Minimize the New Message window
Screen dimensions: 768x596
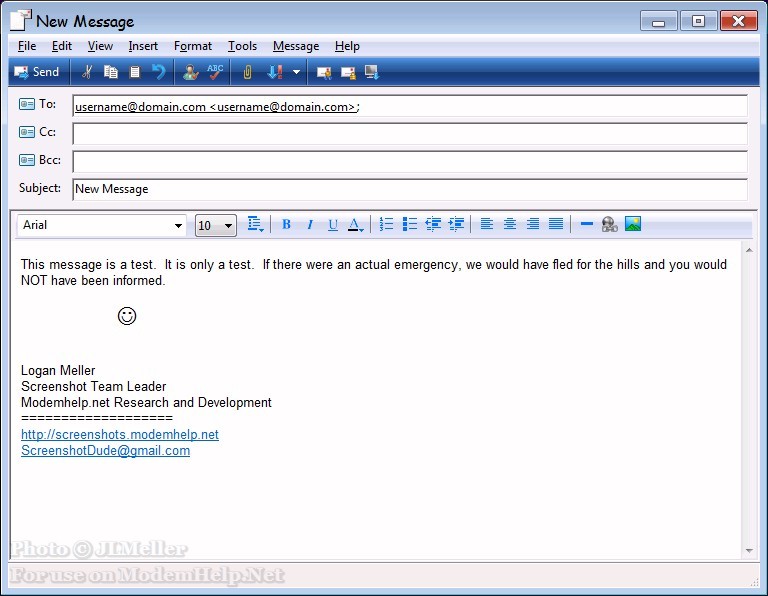coord(658,22)
